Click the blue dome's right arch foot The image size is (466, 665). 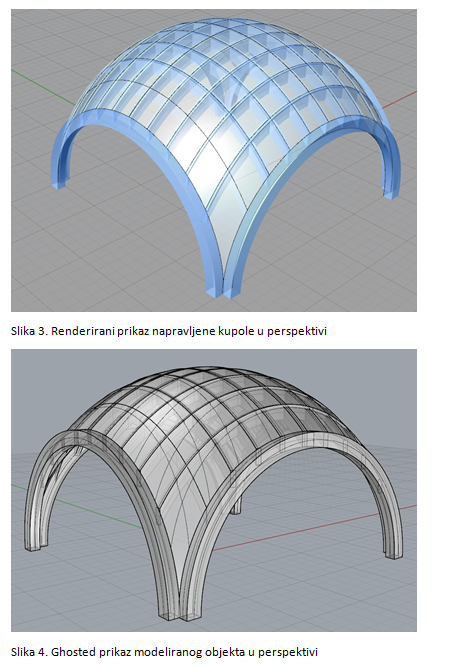391,193
